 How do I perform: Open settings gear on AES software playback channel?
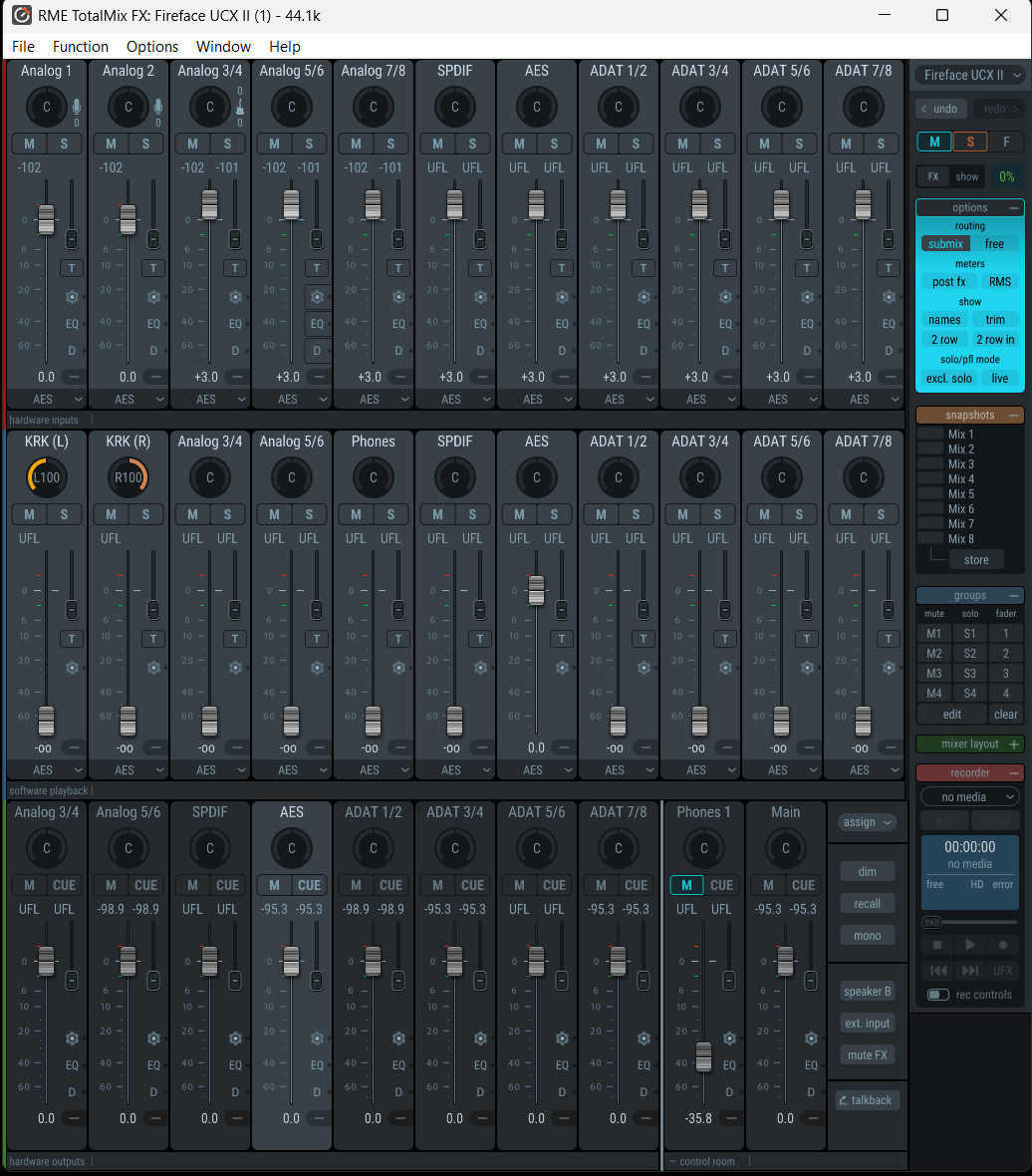(x=562, y=668)
